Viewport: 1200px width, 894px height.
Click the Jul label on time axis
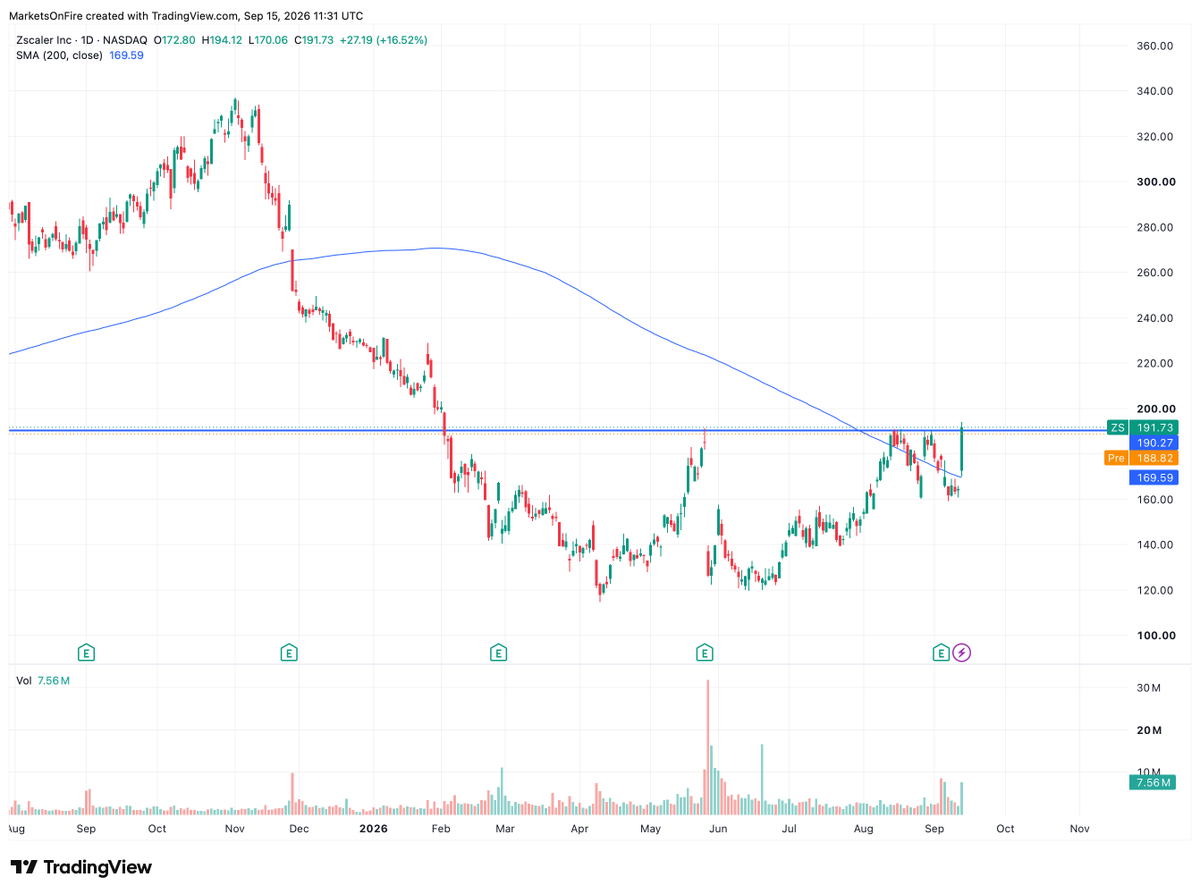pos(789,829)
